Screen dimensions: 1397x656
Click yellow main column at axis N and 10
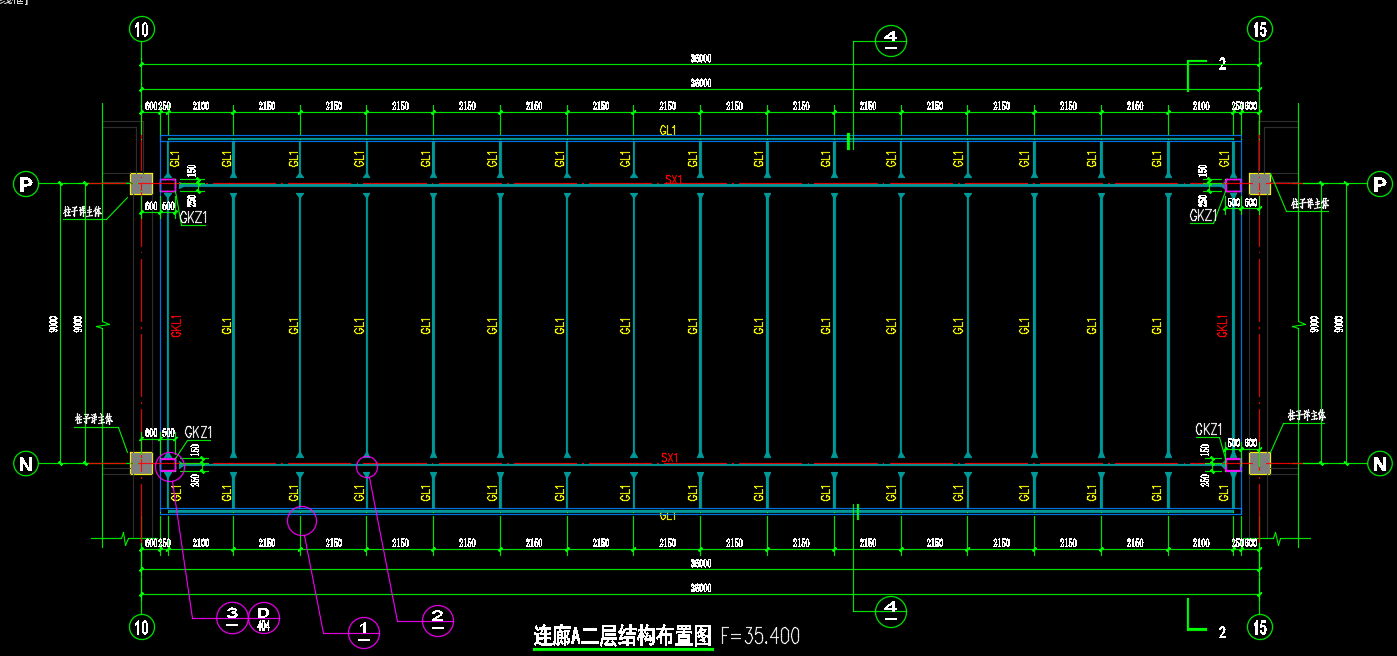tap(141, 462)
